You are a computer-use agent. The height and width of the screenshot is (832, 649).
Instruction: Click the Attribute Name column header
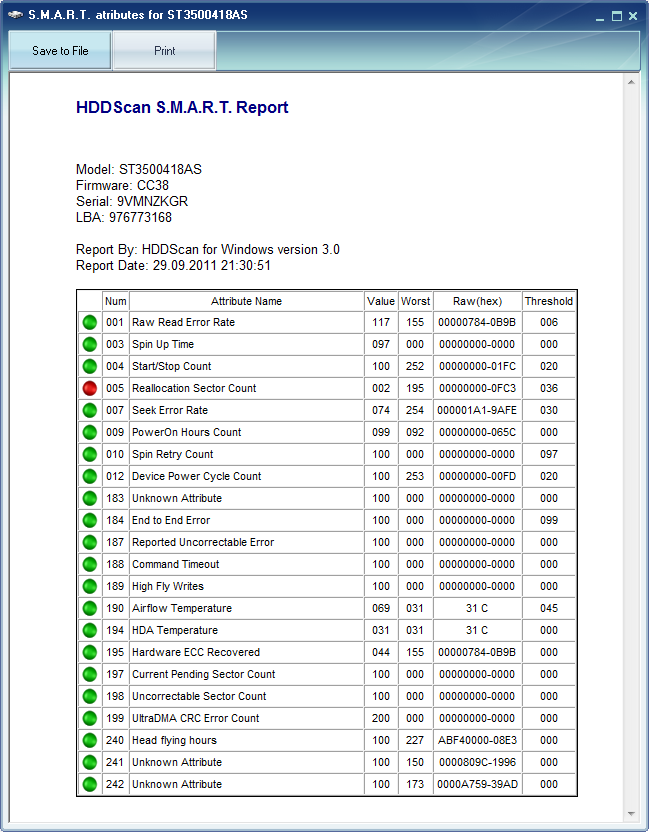pyautogui.click(x=246, y=301)
